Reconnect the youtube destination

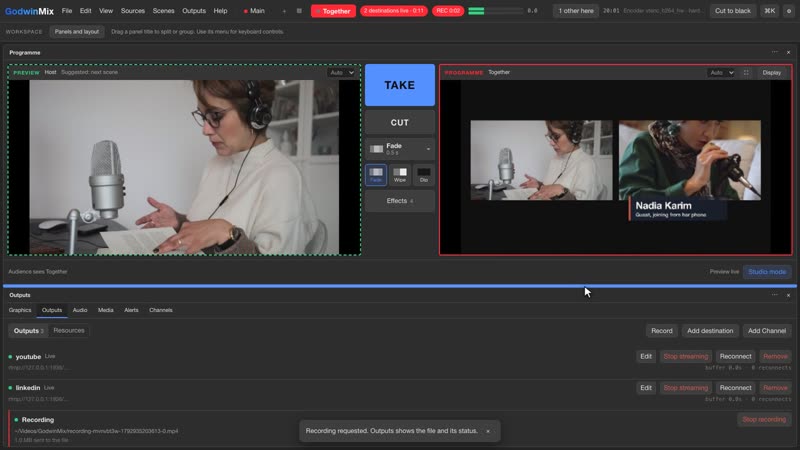click(x=735, y=356)
